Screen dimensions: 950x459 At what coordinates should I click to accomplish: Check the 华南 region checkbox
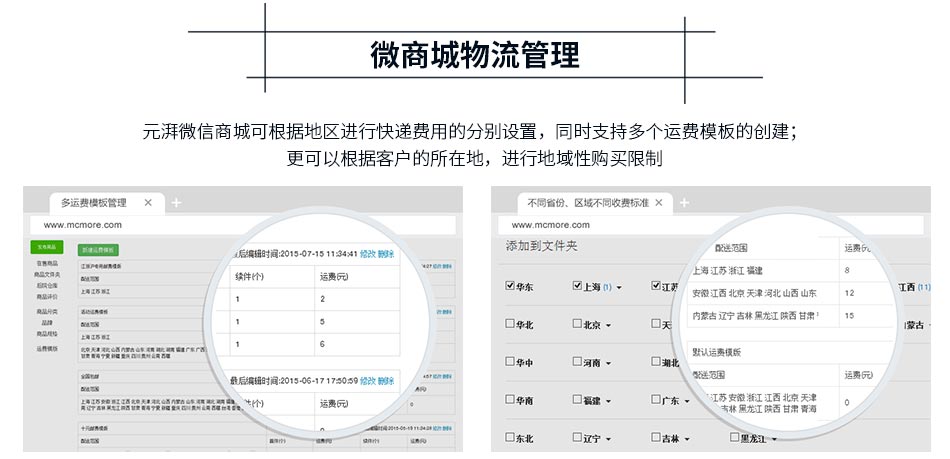(x=510, y=400)
